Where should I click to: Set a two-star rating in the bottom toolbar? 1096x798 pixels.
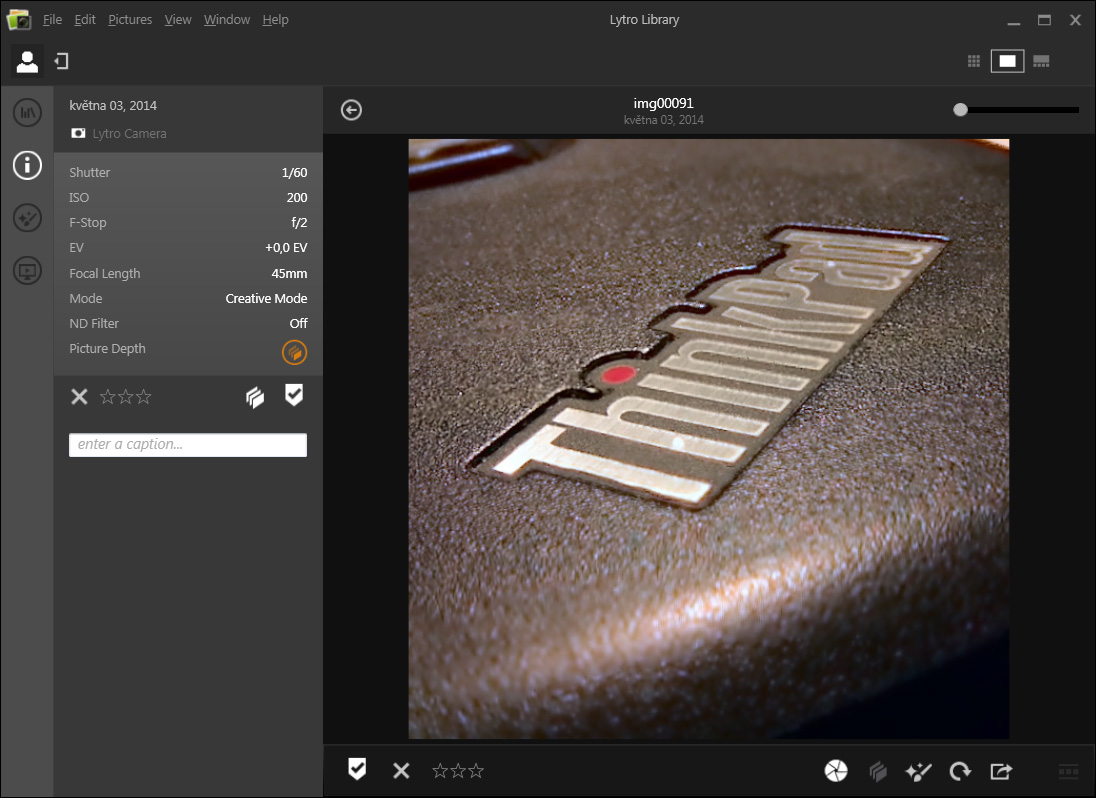coord(458,771)
